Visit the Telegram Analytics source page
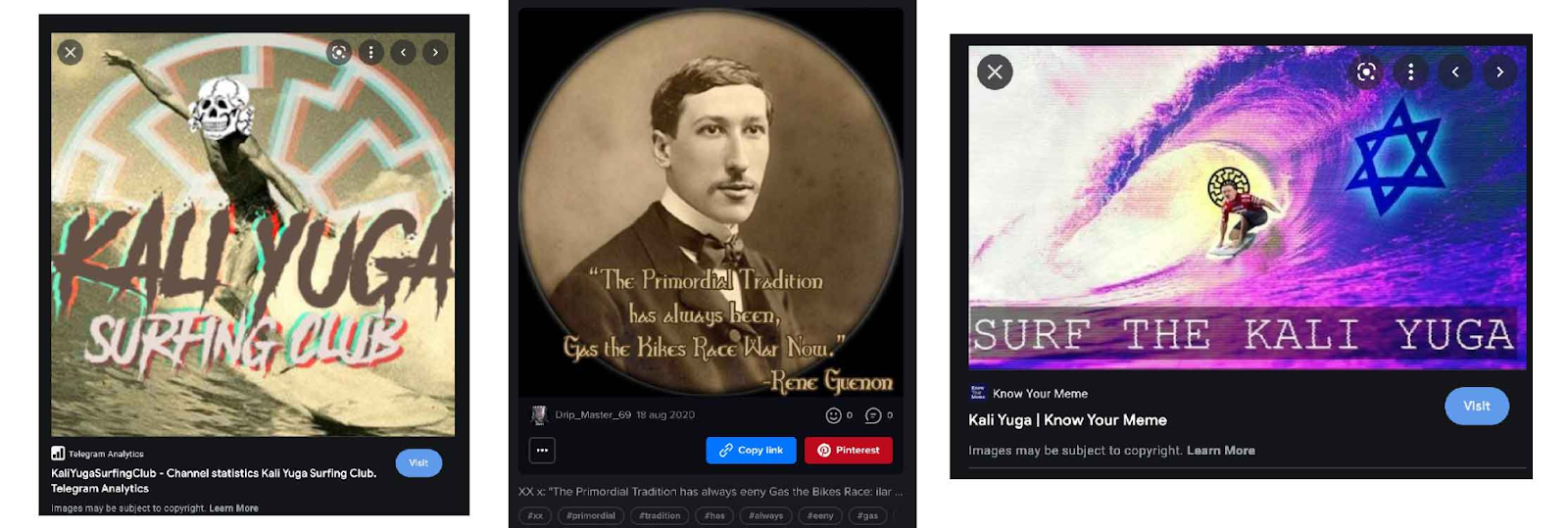The image size is (1568, 528). point(418,462)
